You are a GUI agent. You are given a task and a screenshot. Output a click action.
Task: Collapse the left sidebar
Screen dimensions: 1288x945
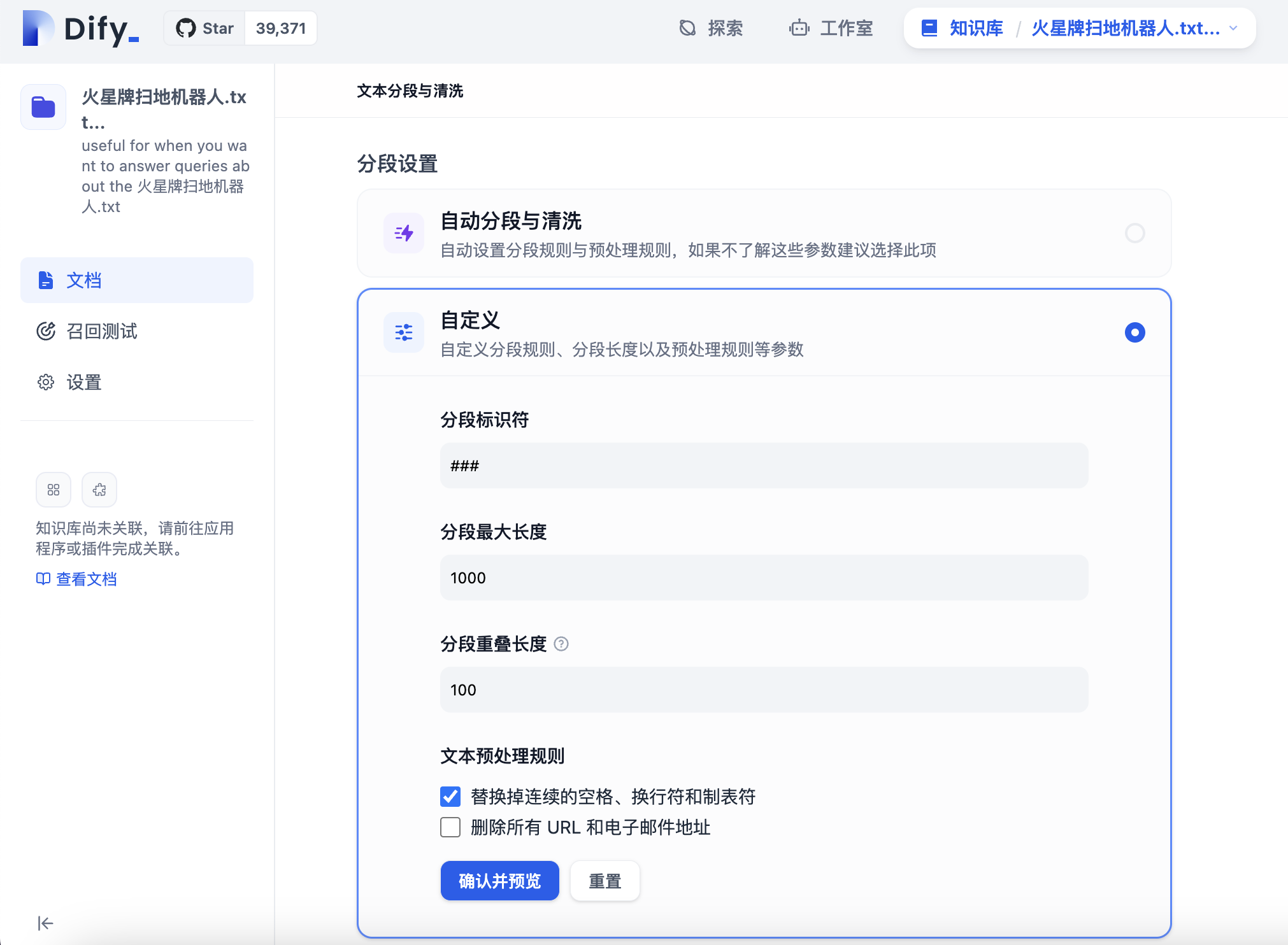tap(45, 923)
